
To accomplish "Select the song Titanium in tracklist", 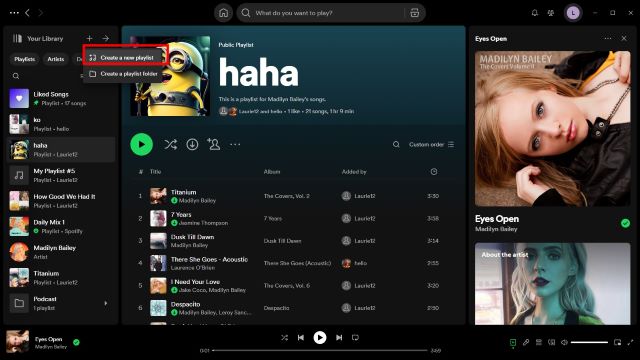I will tap(183, 192).
